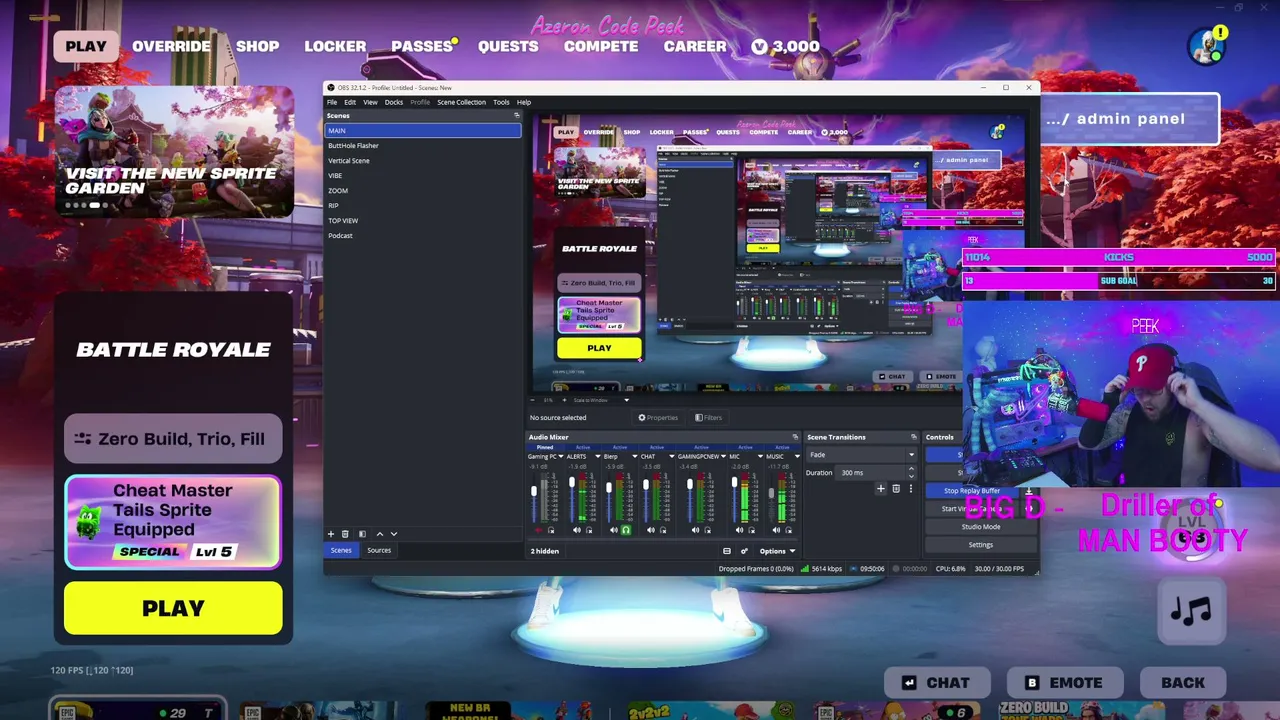Screen dimensions: 1280x720
Task: Open the Scene Collection menu
Action: pyautogui.click(x=461, y=102)
